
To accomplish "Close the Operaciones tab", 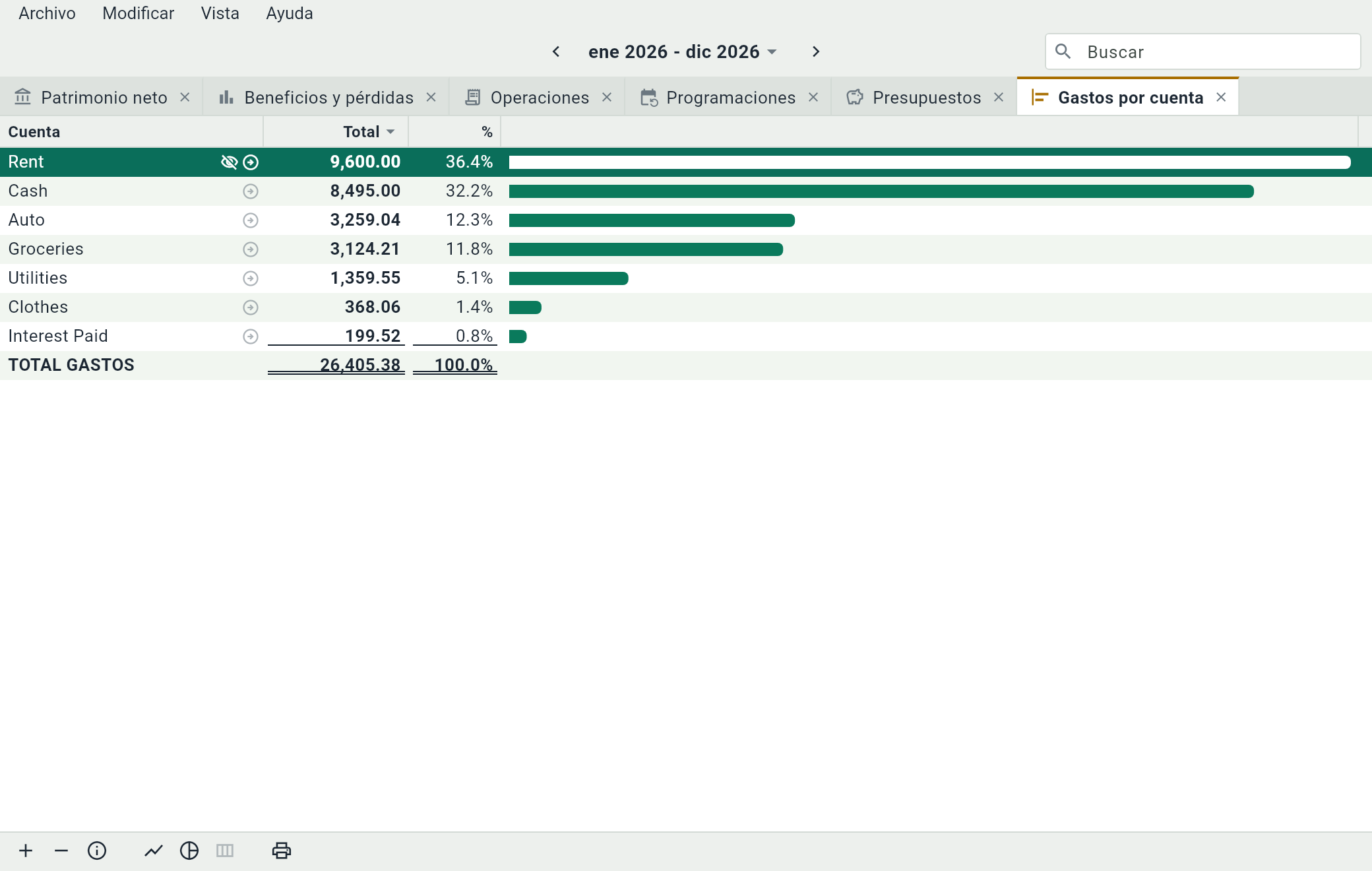I will pos(607,97).
